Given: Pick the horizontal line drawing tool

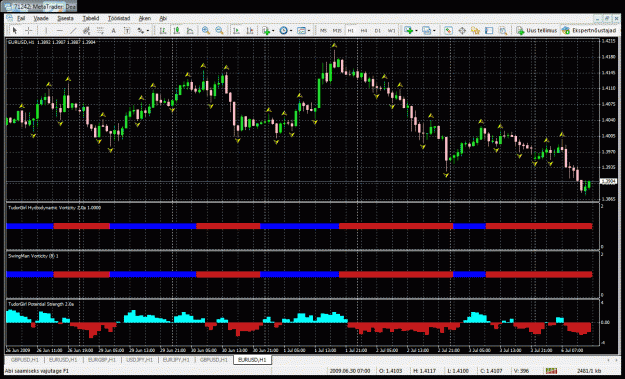Looking at the screenshot, I should (59, 30).
